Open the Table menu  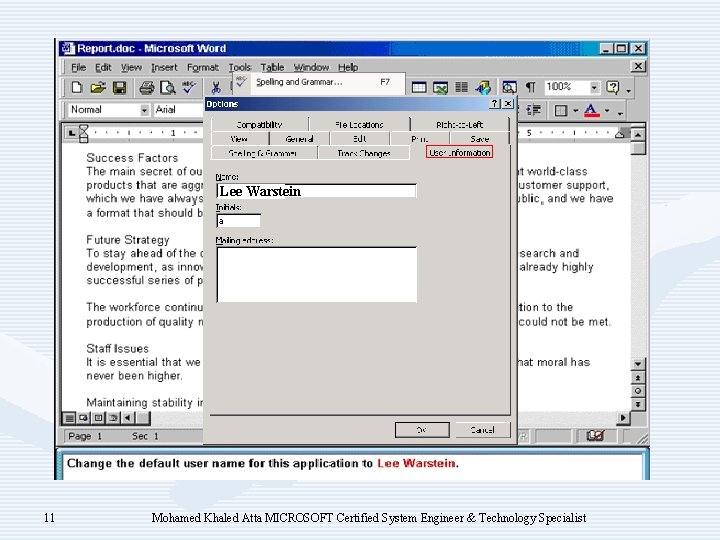272,68
